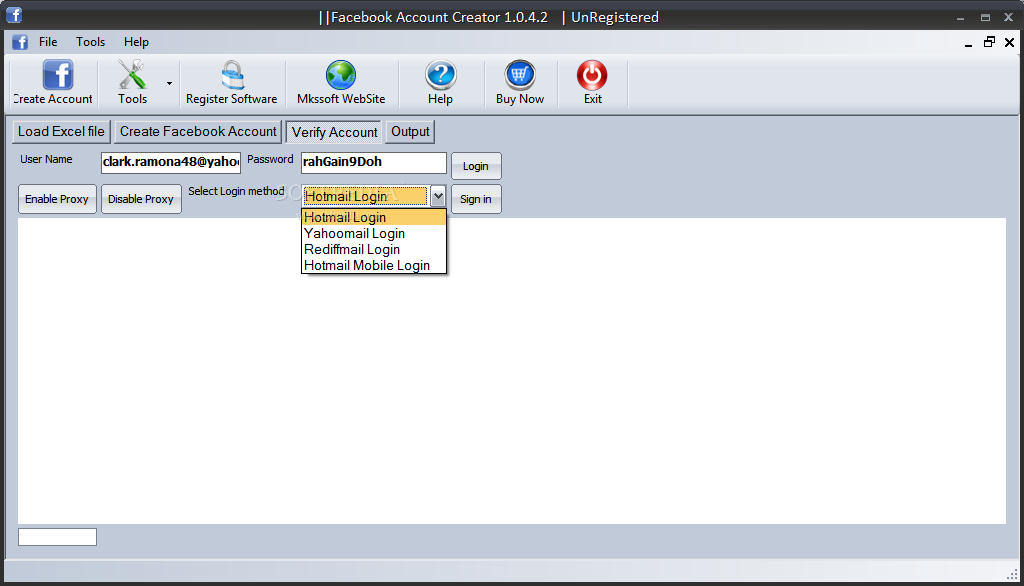
Task: Click the Create Account Facebook icon
Action: tap(57, 75)
